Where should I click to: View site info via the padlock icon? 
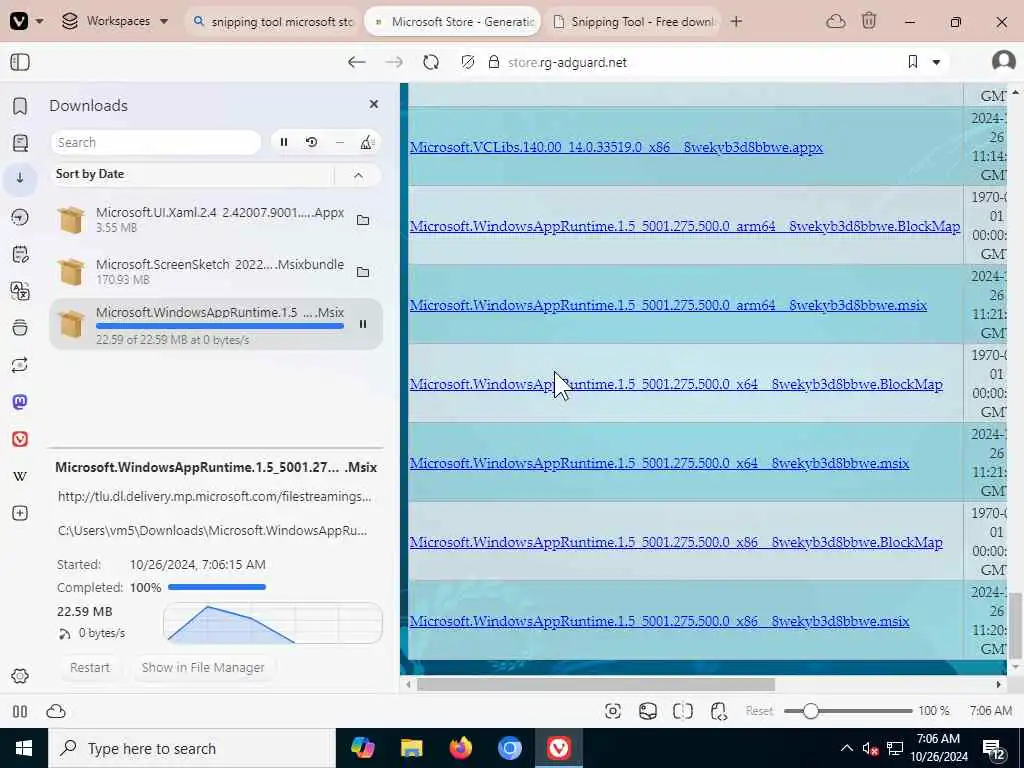point(494,62)
